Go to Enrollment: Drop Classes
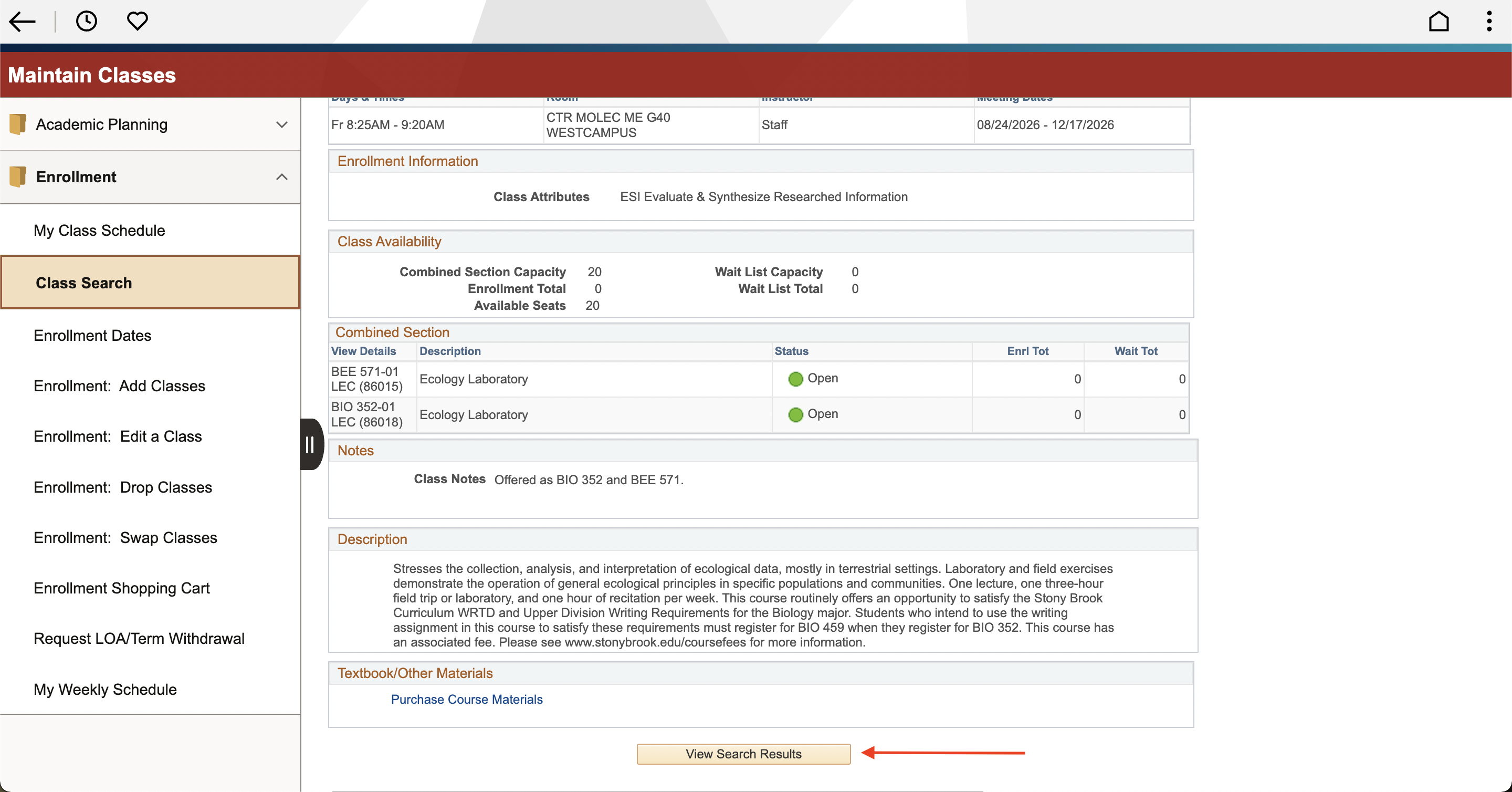 coord(123,487)
